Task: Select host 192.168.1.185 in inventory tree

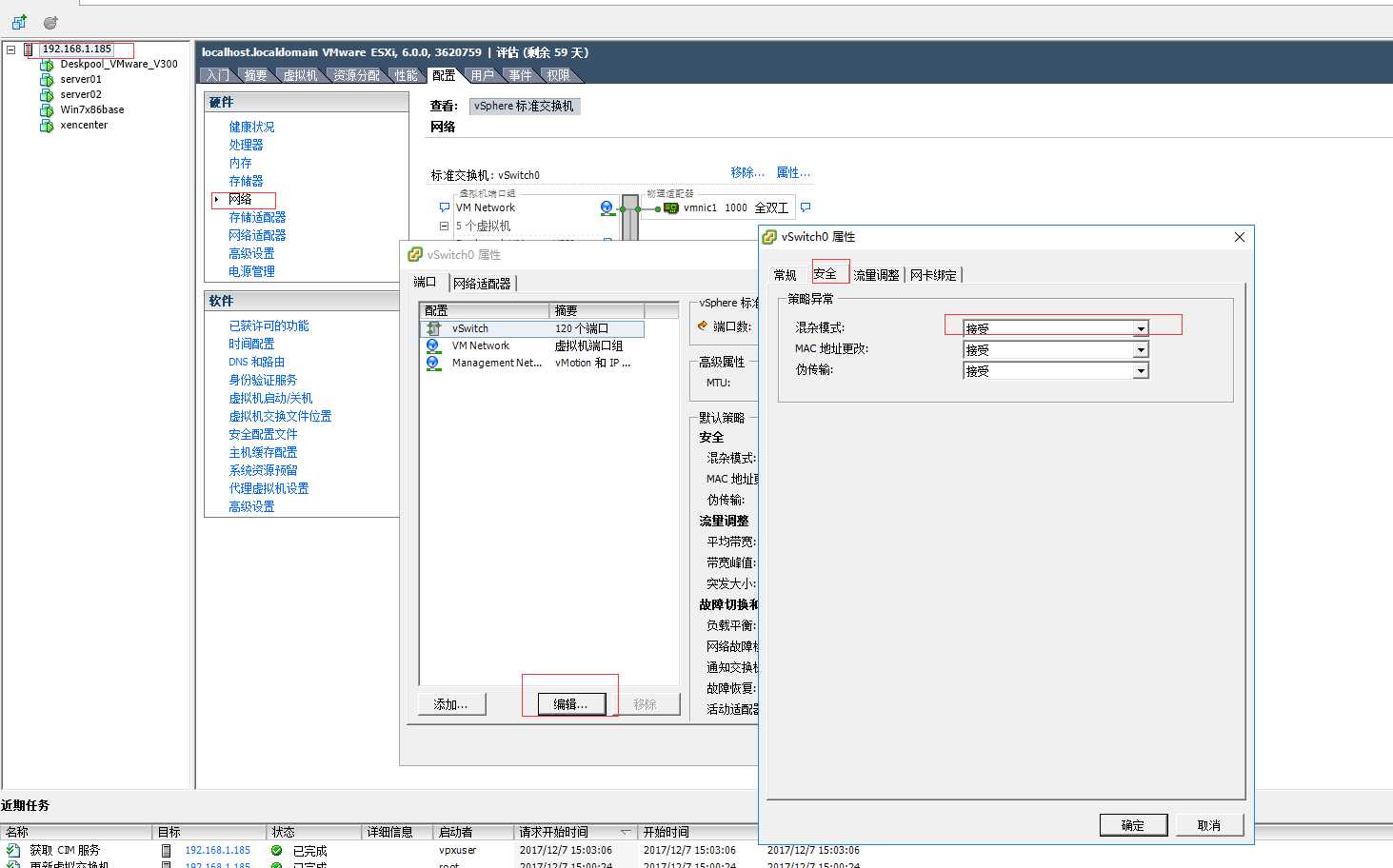Action: coord(76,49)
